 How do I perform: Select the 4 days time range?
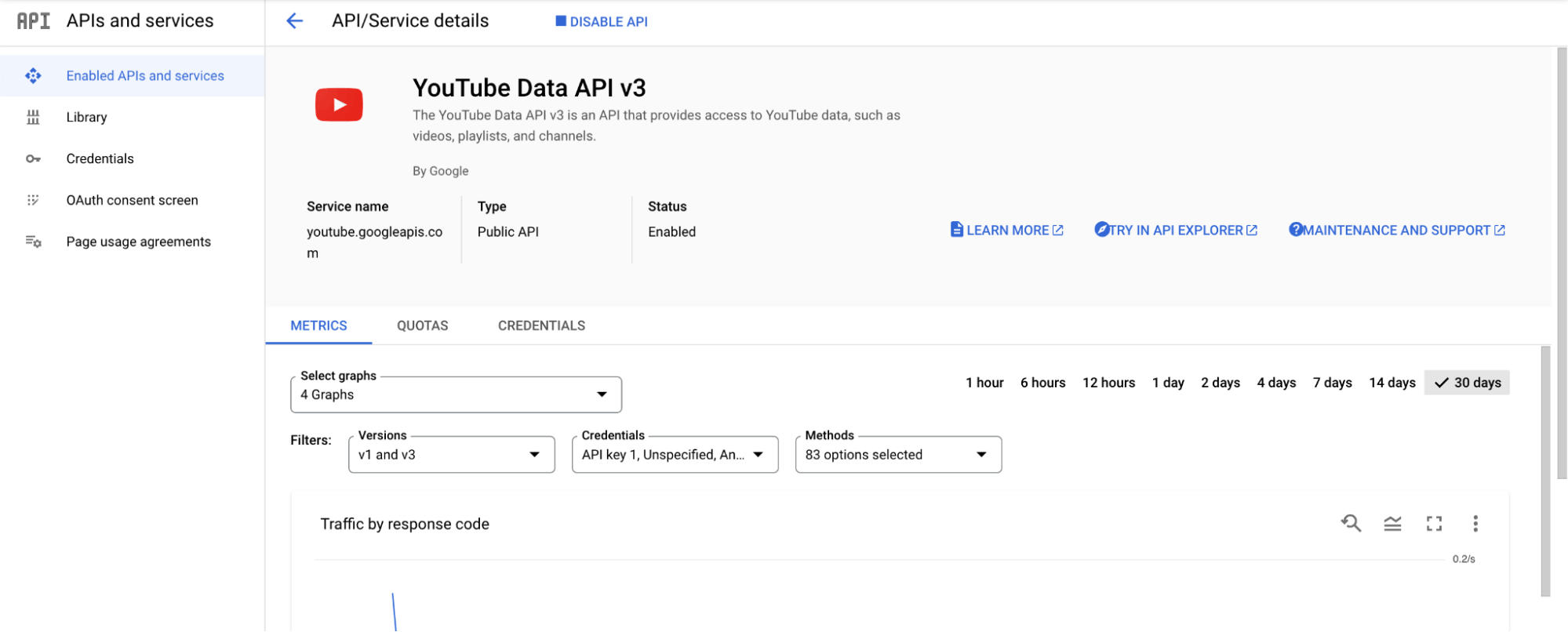point(1276,383)
